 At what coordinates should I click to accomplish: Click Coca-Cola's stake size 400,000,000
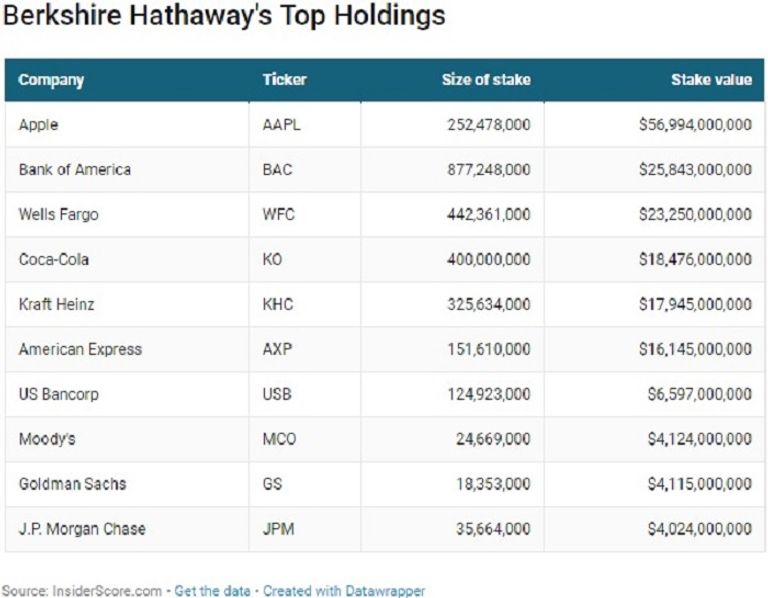488,260
